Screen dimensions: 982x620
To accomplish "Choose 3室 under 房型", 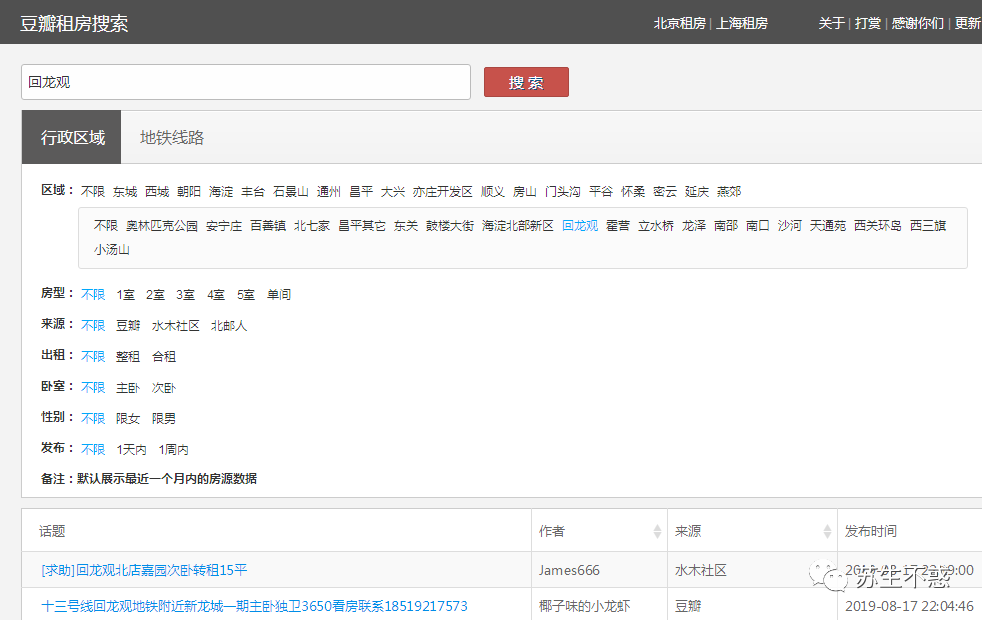I will 185,294.
